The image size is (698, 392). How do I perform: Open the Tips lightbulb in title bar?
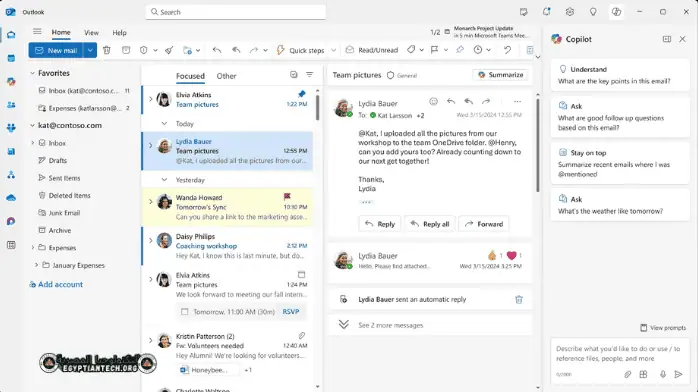click(x=593, y=12)
